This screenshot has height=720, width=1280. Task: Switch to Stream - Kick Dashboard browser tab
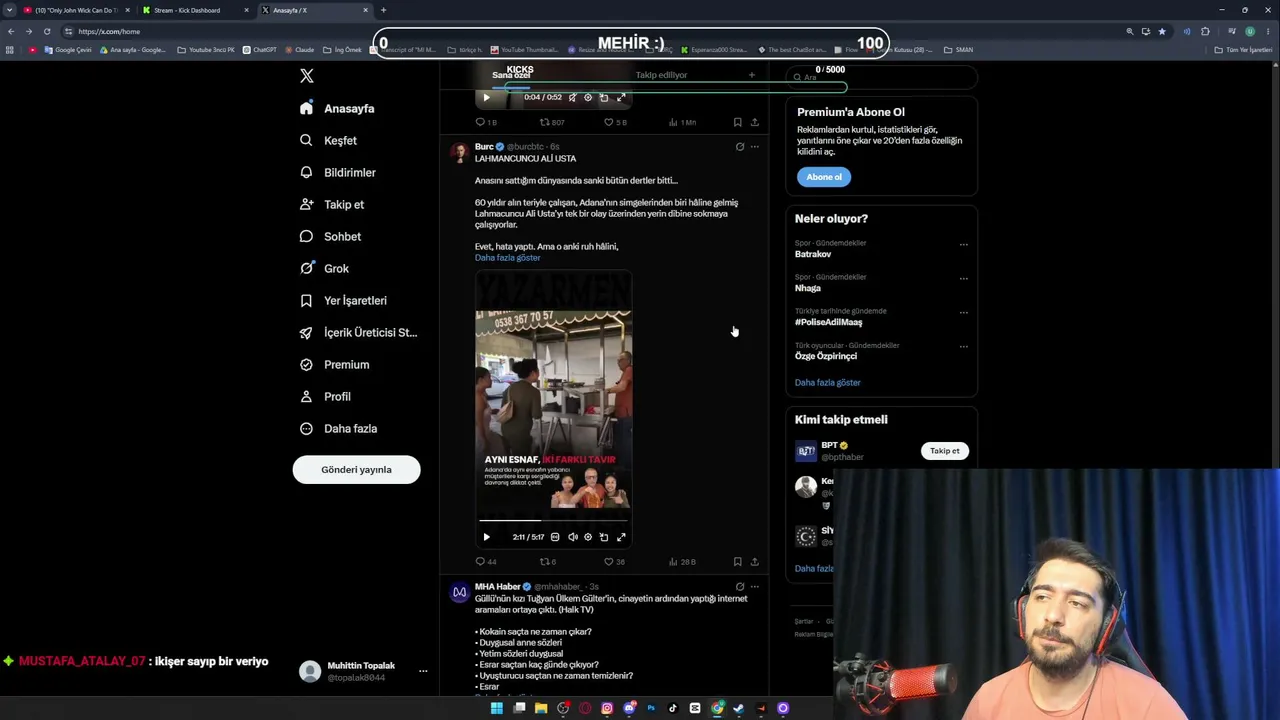click(194, 10)
